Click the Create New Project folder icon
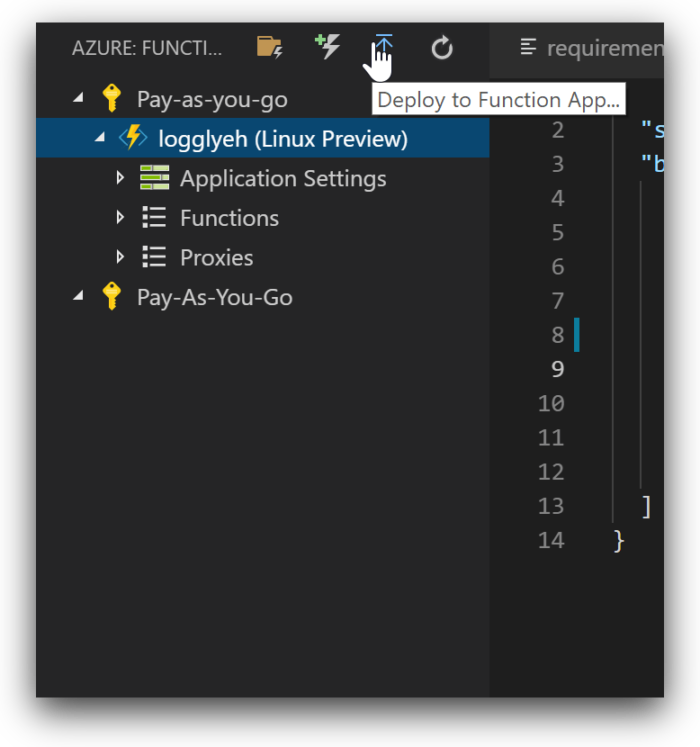The width and height of the screenshot is (700, 747). point(269,47)
